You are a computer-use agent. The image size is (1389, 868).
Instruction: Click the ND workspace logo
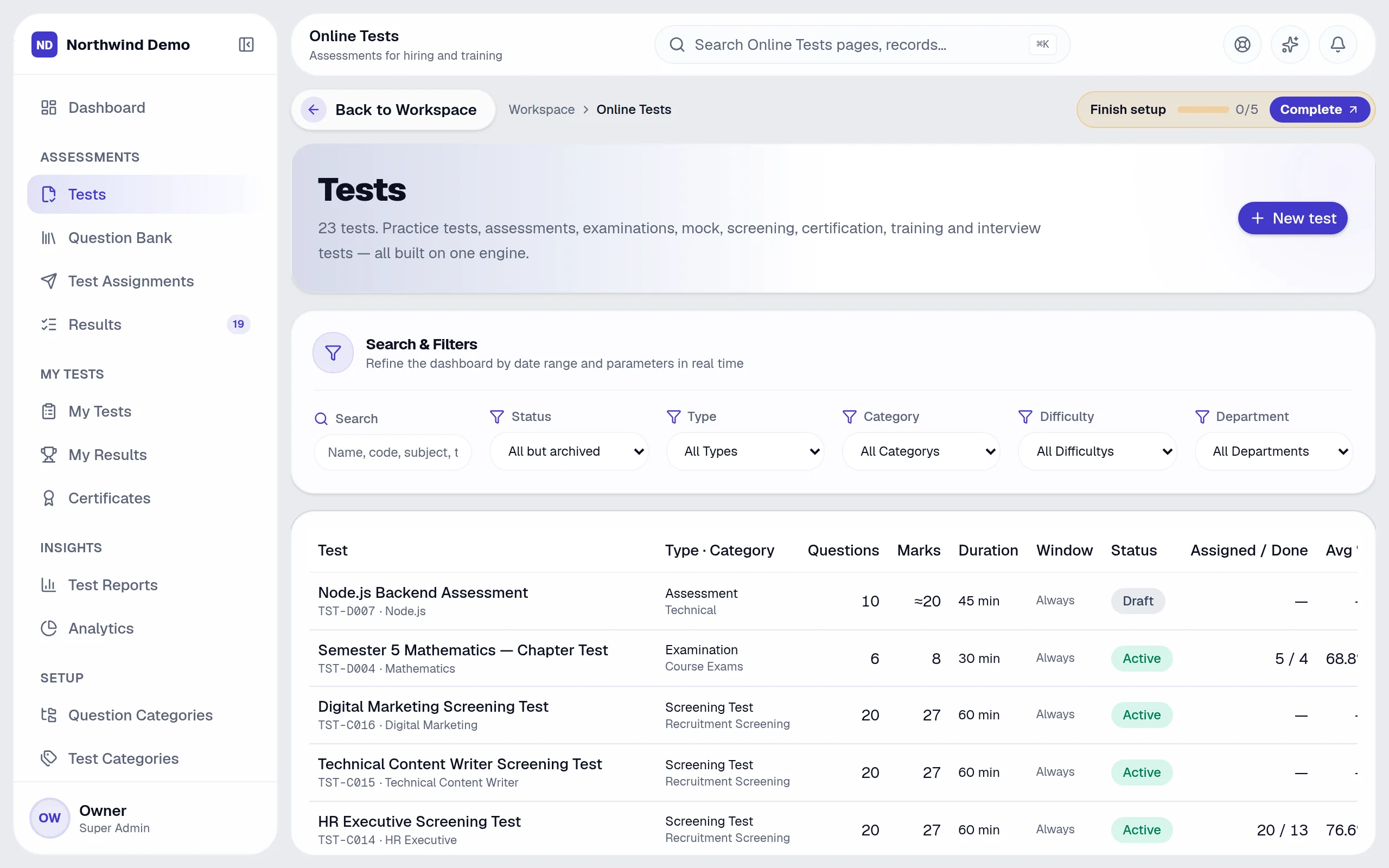point(44,45)
